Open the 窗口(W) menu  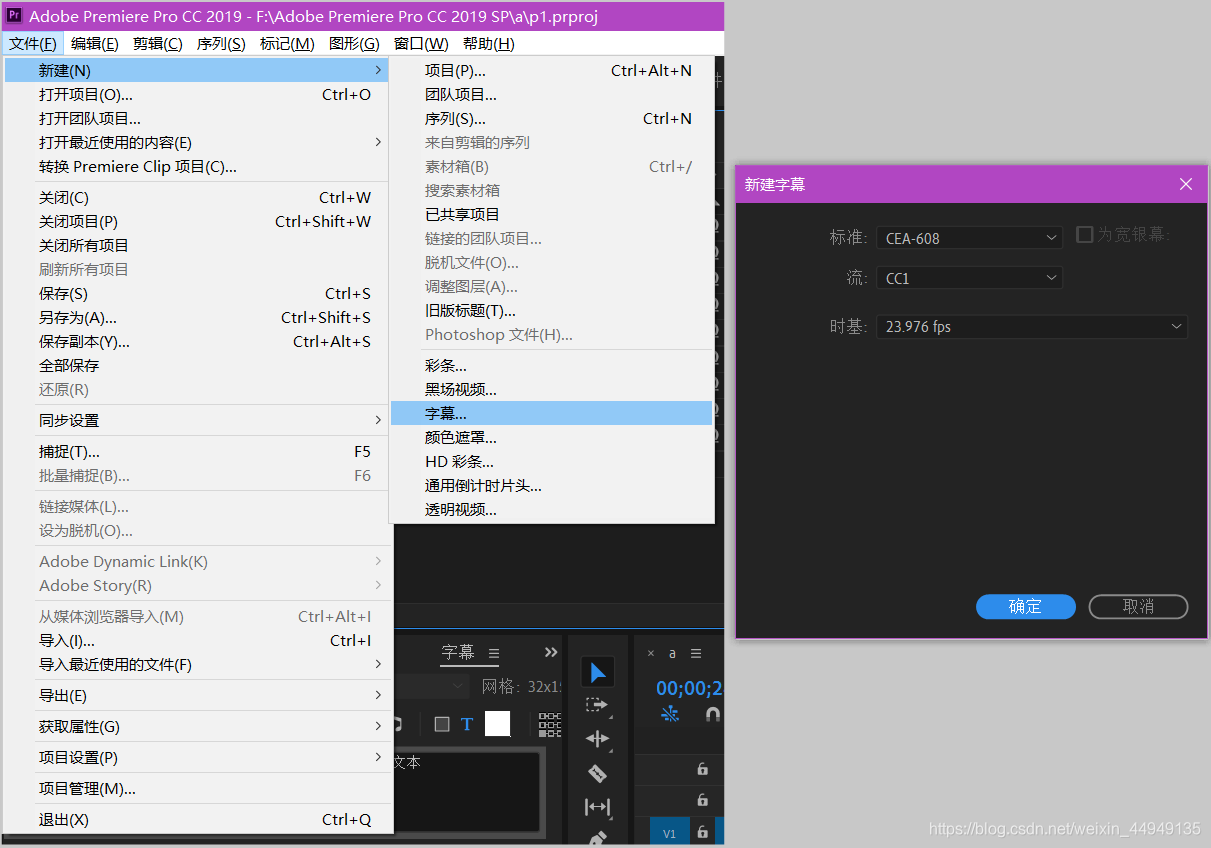tap(421, 43)
